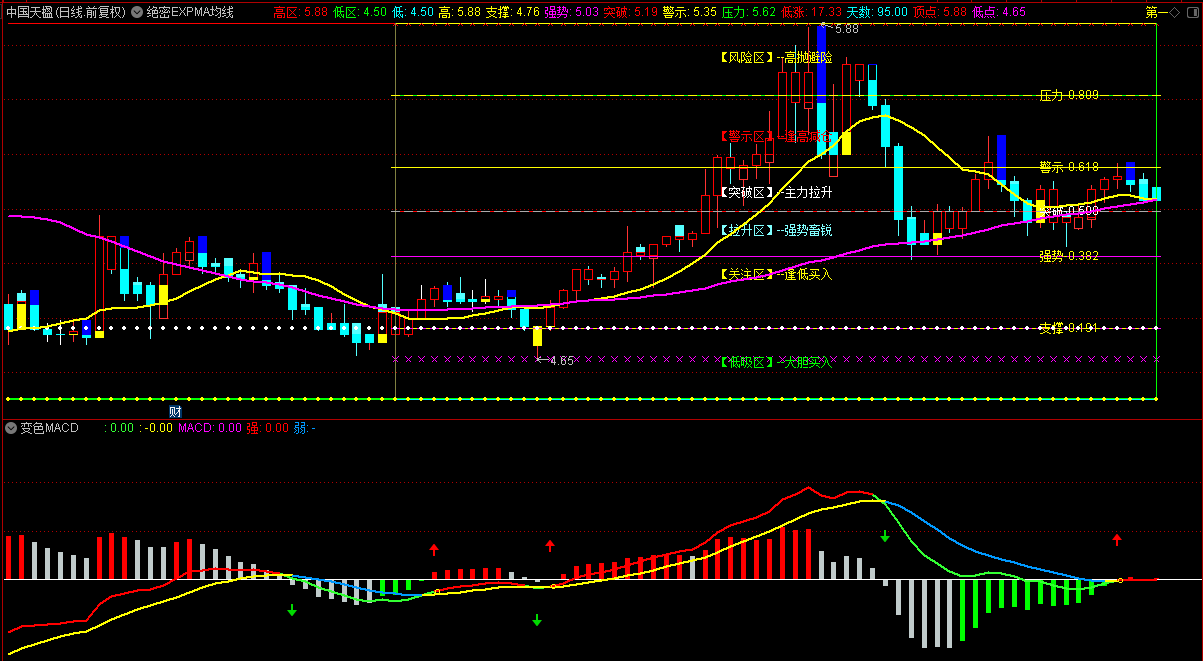The width and height of the screenshot is (1203, 661).
Task: Click the leftmost green down arrow in MACD
Action: point(292,610)
